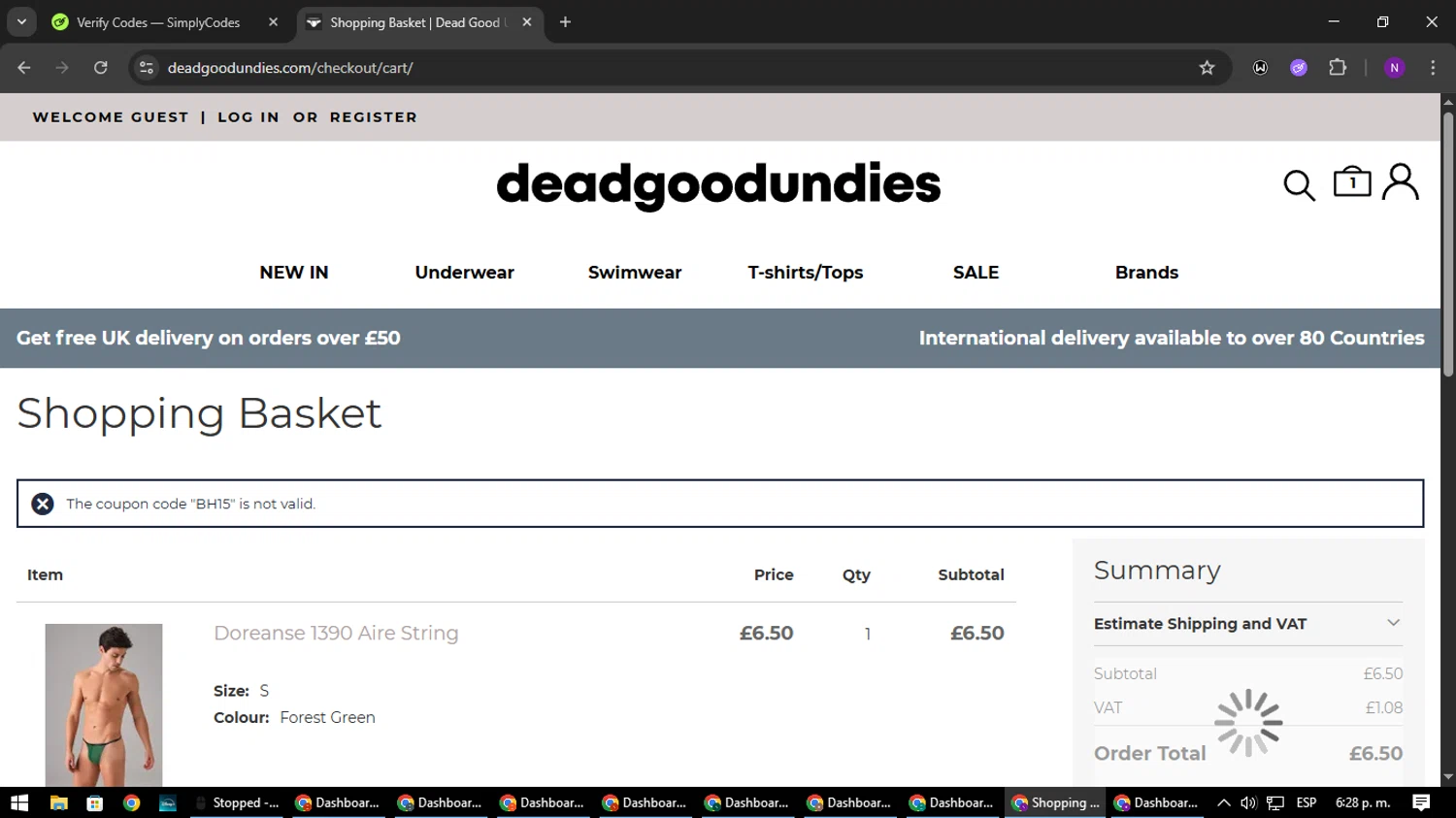
Task: Open the Chrome profile avatar N
Action: tap(1395, 68)
